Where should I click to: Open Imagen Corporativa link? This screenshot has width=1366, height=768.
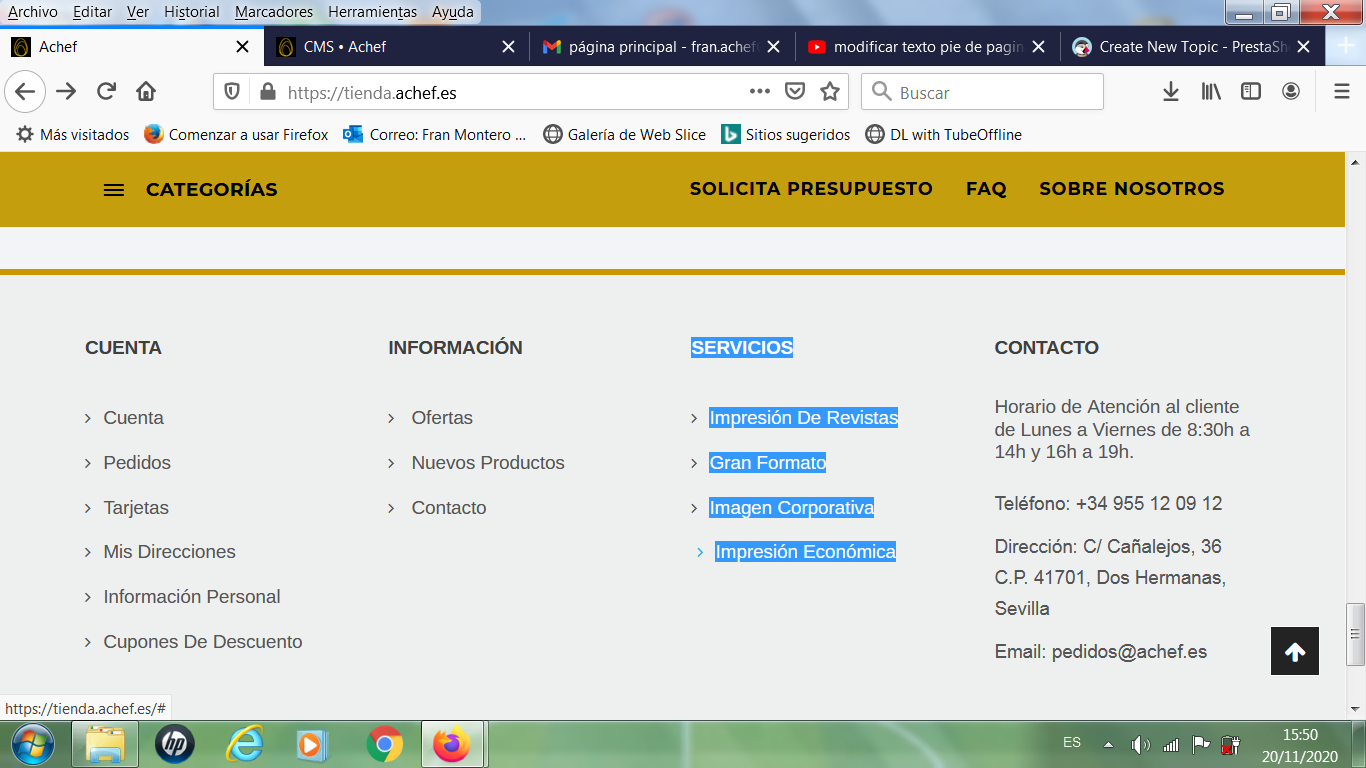792,508
